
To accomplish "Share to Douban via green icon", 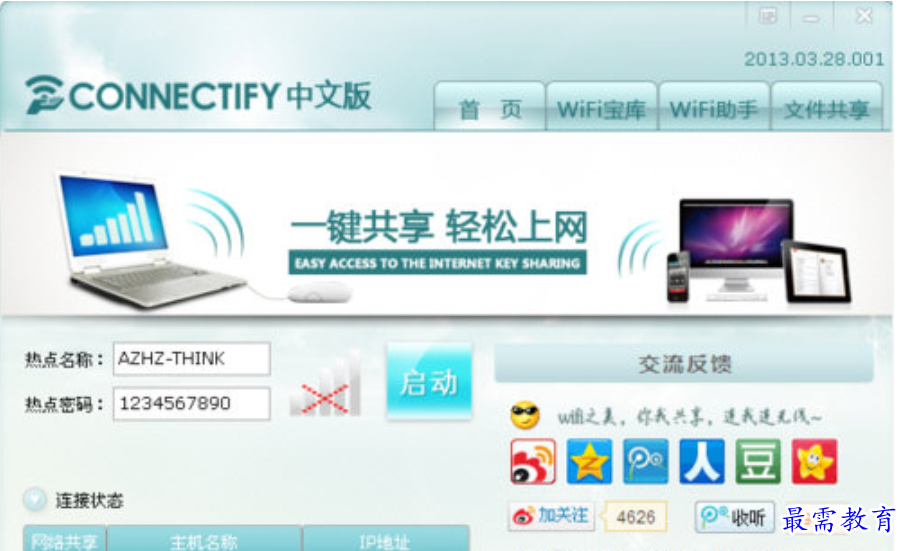I will tap(758, 461).
